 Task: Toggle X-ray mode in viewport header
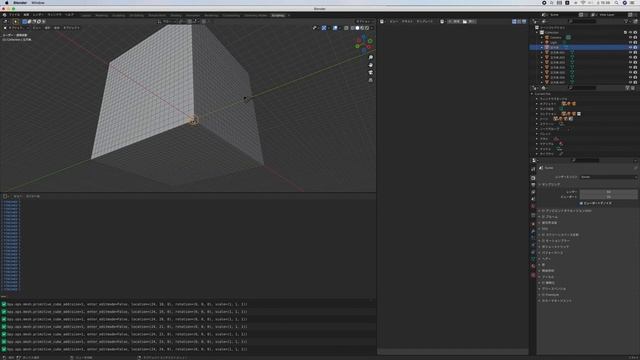click(x=346, y=28)
